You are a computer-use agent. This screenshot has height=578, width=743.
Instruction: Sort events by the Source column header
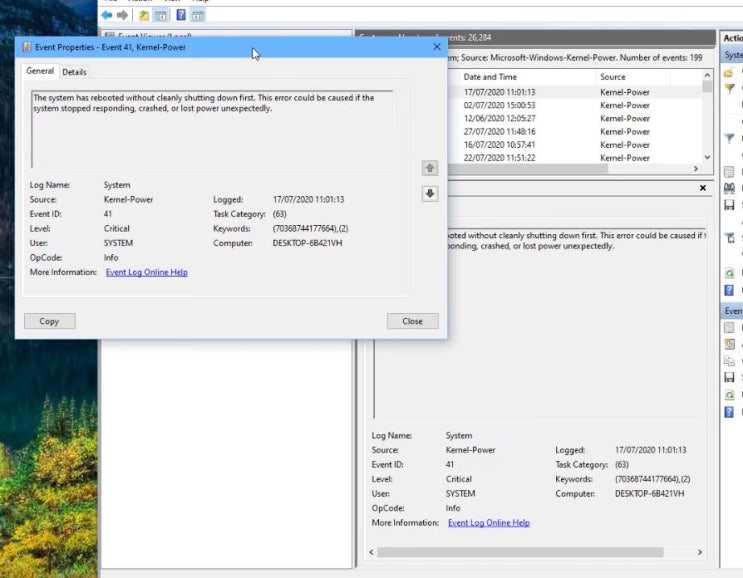pos(633,77)
